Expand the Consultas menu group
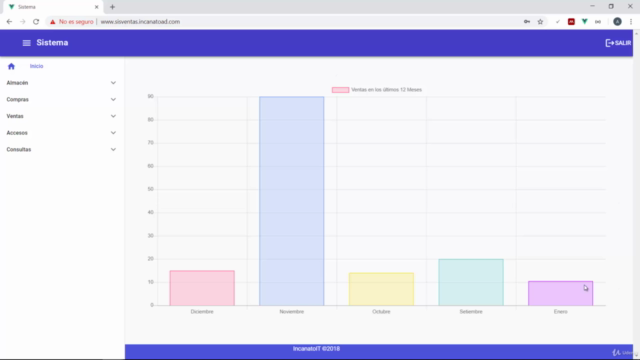 [x=62, y=150]
